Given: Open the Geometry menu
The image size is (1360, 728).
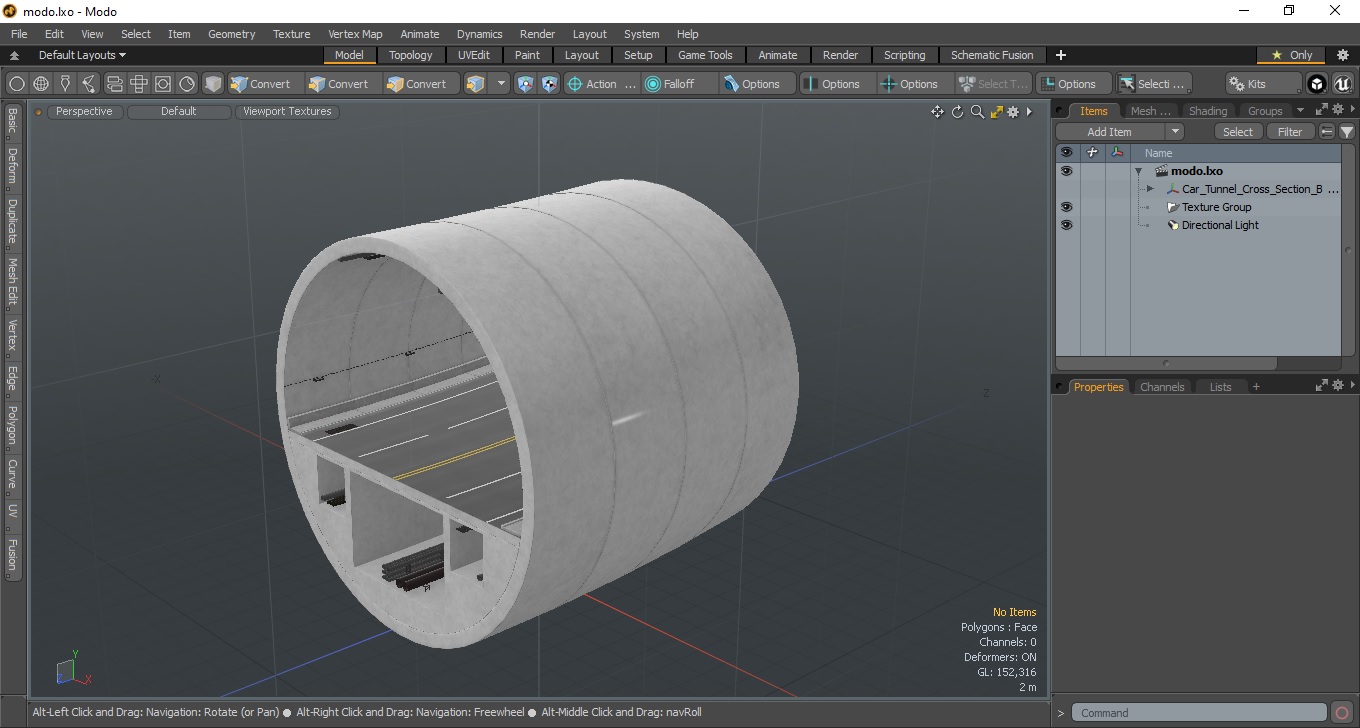Looking at the screenshot, I should [x=231, y=34].
